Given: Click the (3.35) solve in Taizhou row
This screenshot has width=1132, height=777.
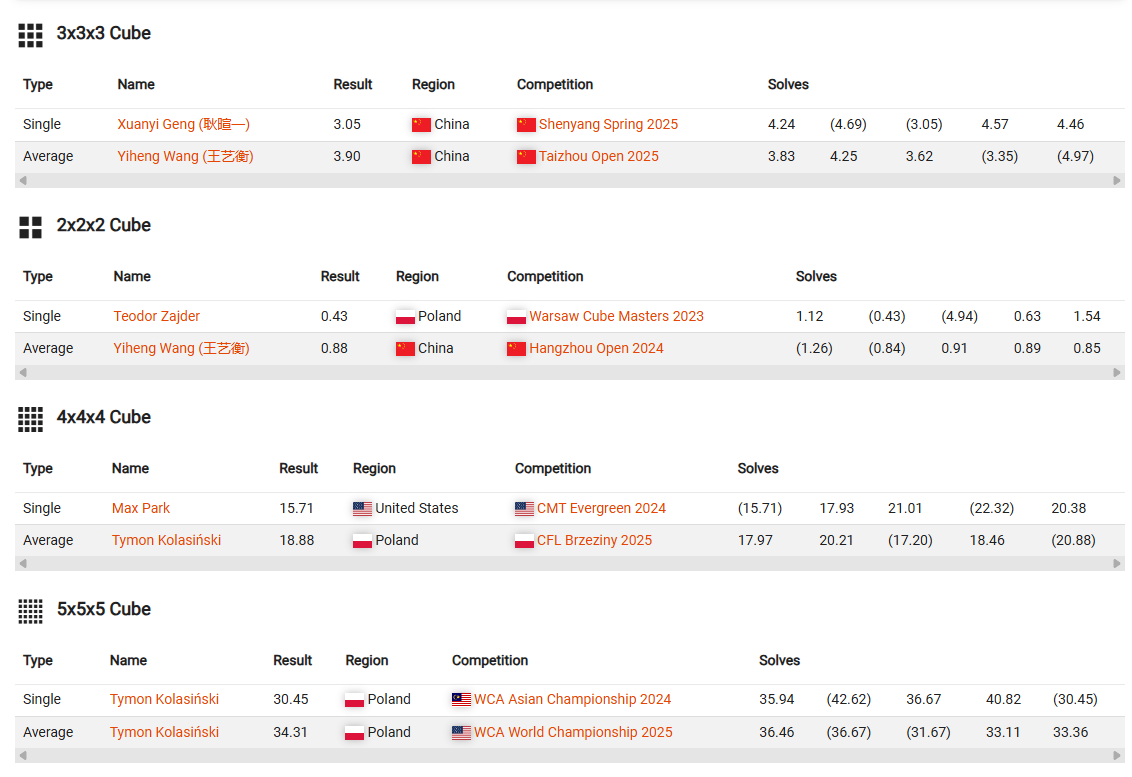Looking at the screenshot, I should click(x=999, y=156).
